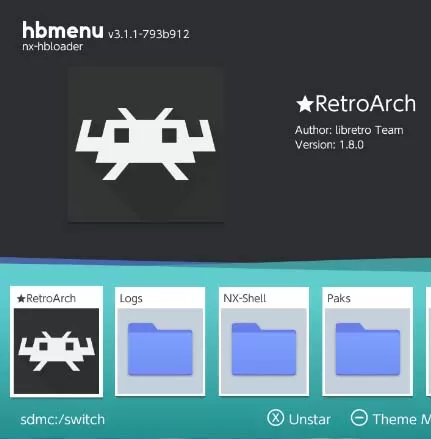Click the star next to RetroArch title
431x439 pixels.
(304, 104)
